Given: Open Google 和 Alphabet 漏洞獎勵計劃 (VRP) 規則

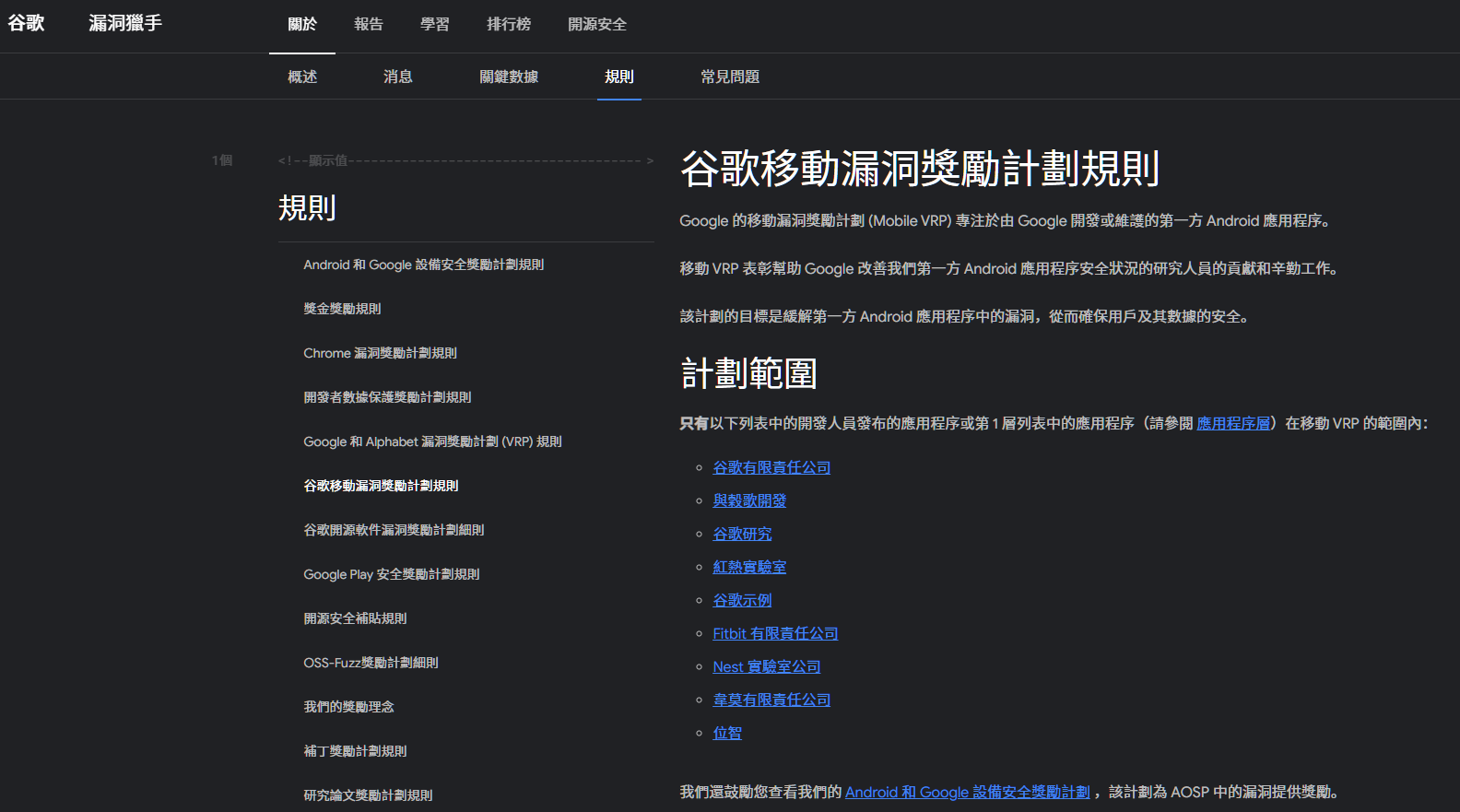Looking at the screenshot, I should [x=432, y=441].
